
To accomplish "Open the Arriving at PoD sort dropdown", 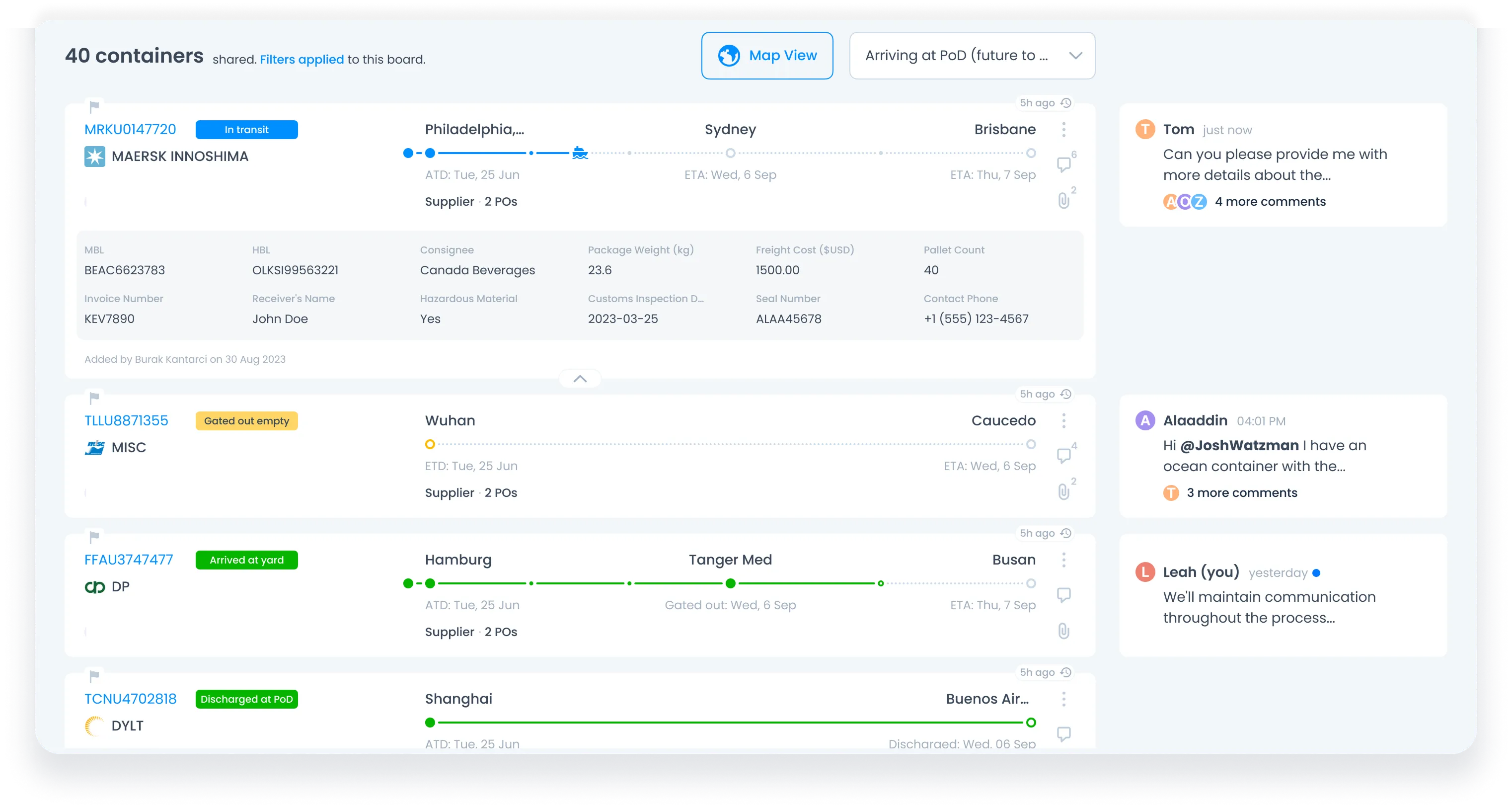I will [972, 56].
